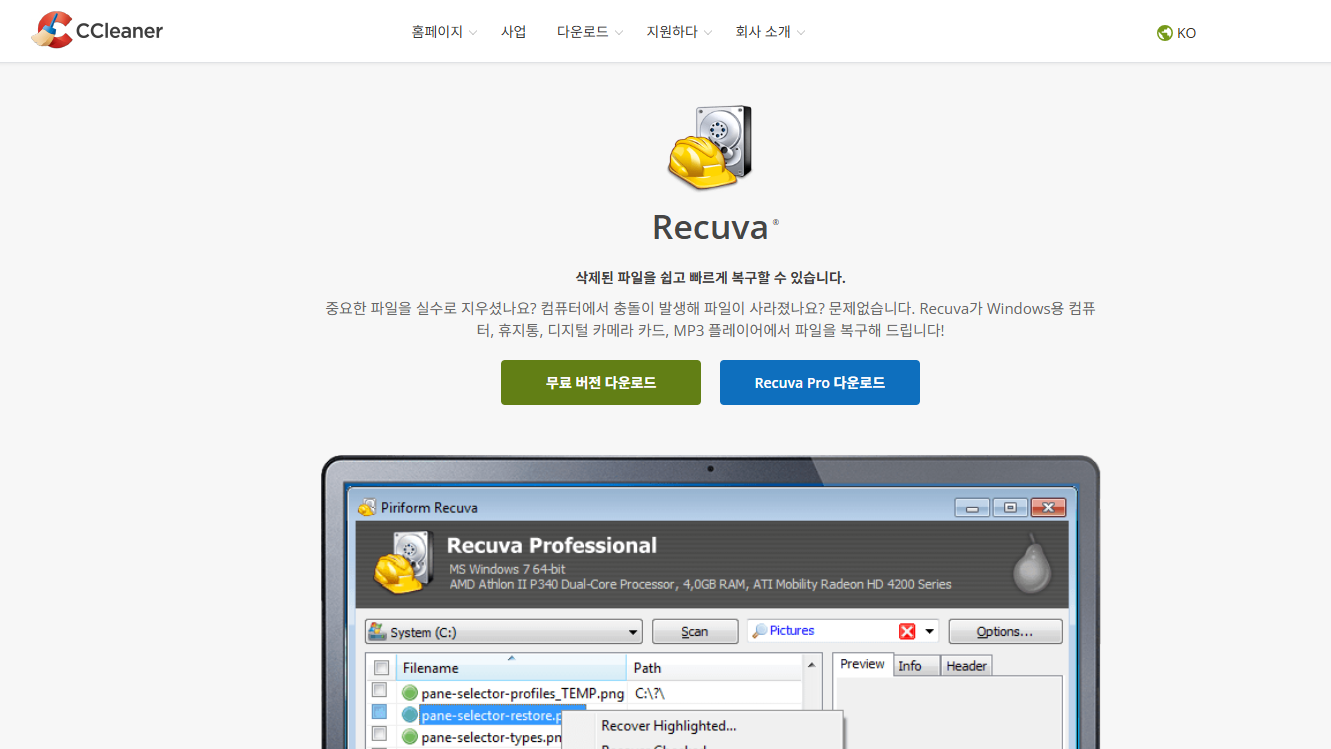
Task: Select the pane-selector-types filename
Action: (x=491, y=737)
